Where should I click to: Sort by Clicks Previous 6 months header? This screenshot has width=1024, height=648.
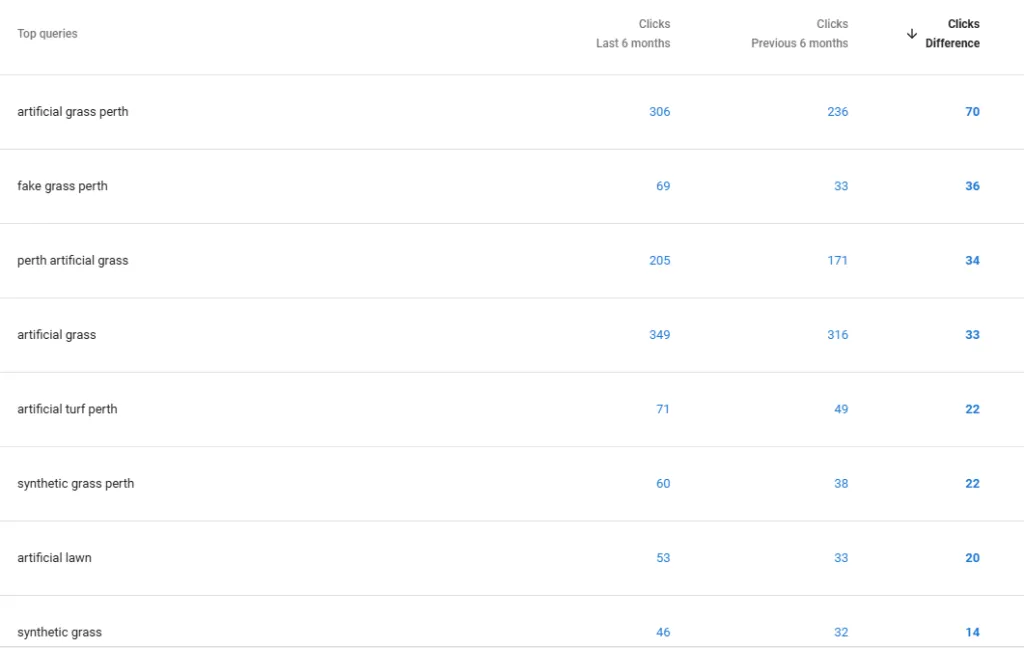pos(799,33)
